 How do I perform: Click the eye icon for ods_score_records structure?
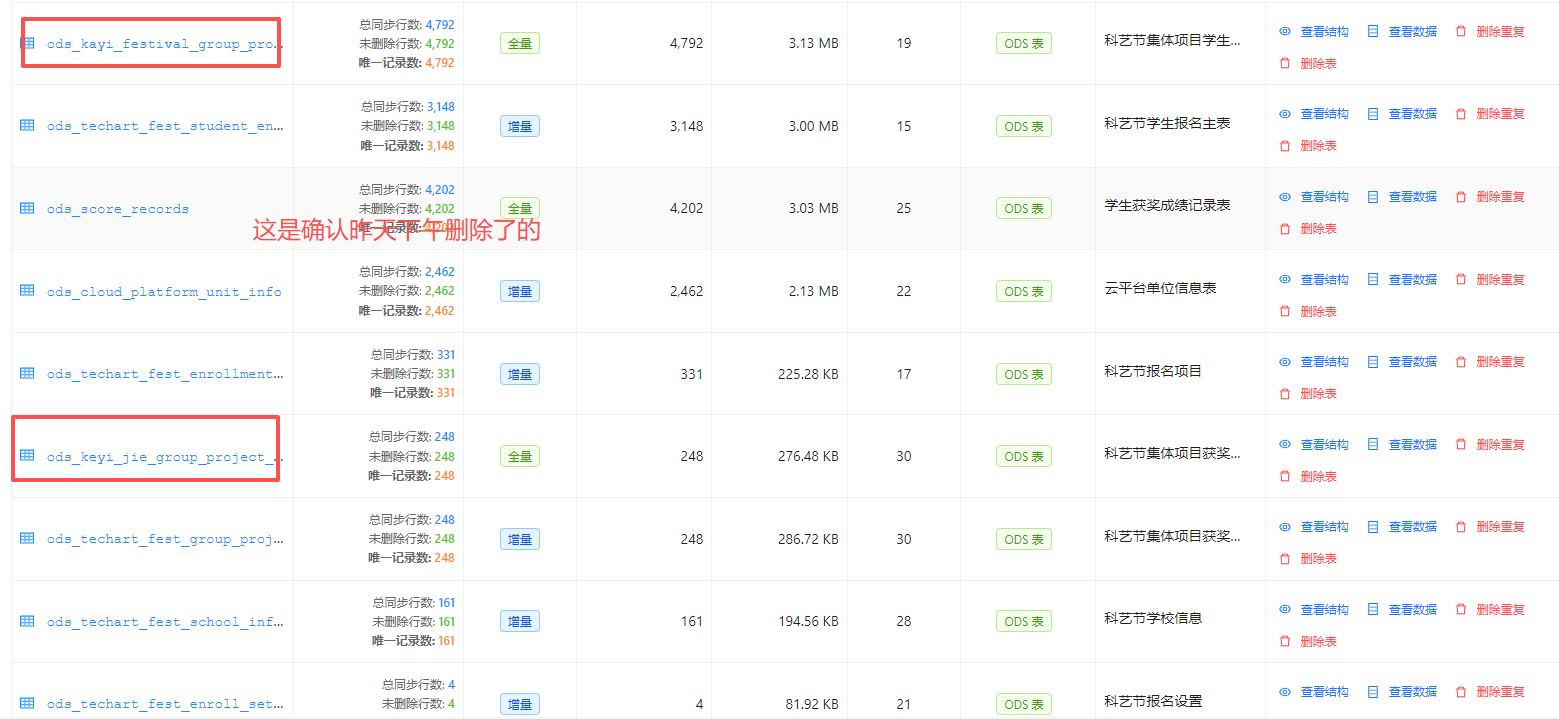(x=1285, y=197)
